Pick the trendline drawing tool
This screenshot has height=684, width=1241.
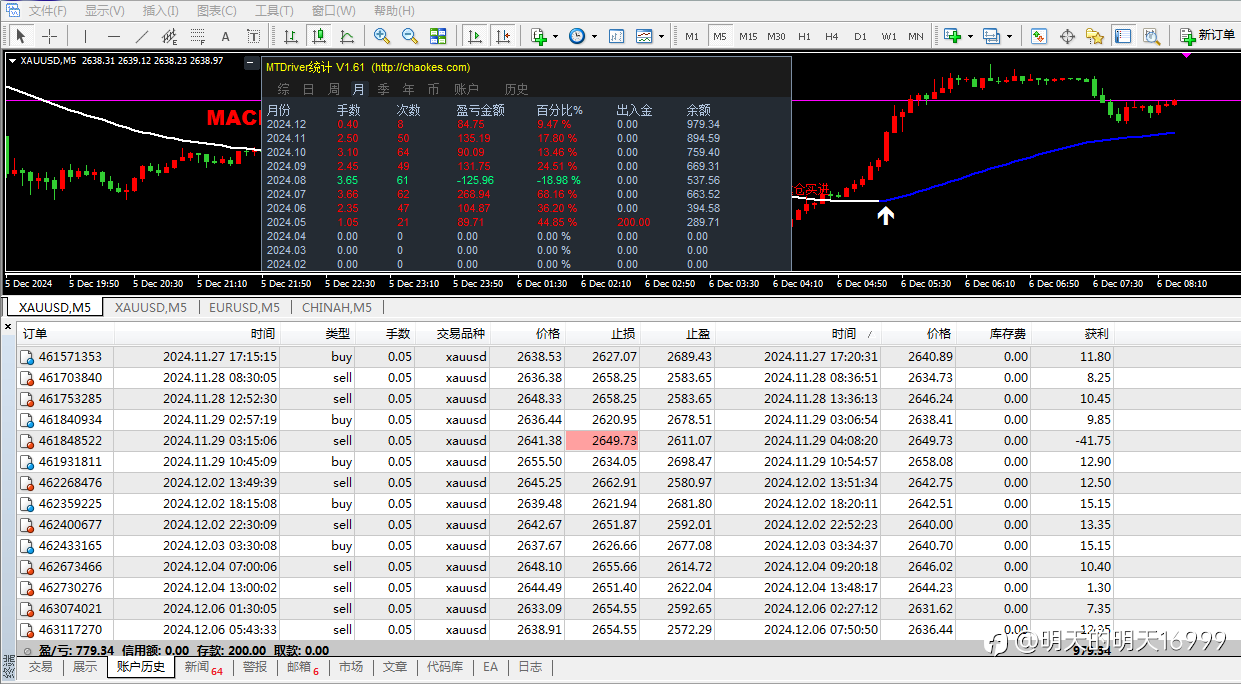[x=141, y=36]
